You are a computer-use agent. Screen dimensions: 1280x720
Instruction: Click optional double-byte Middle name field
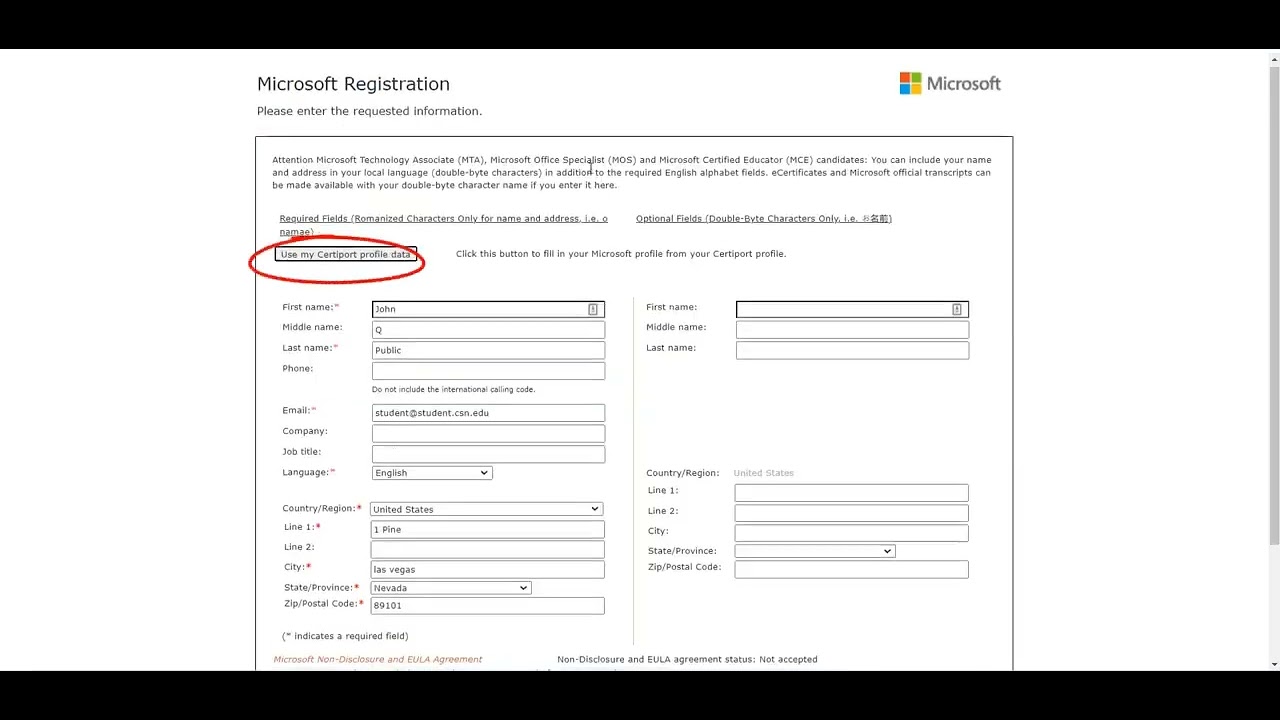[852, 330]
